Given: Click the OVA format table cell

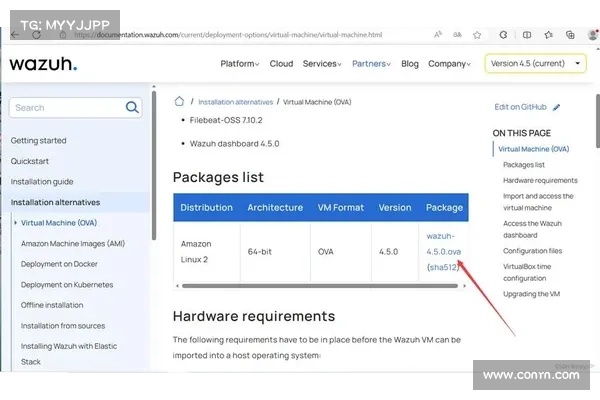Looking at the screenshot, I should point(341,251).
